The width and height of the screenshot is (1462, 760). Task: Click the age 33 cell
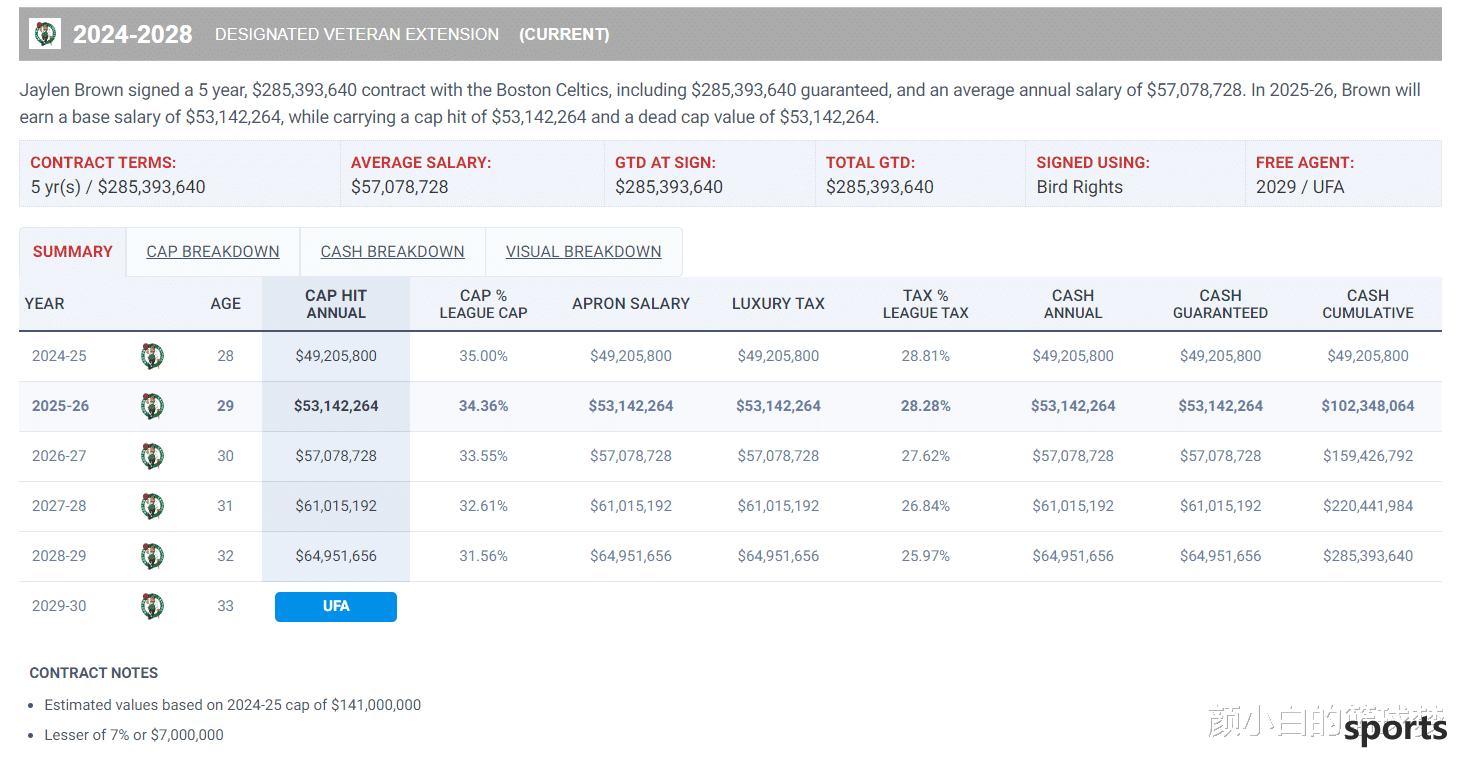[x=226, y=606]
